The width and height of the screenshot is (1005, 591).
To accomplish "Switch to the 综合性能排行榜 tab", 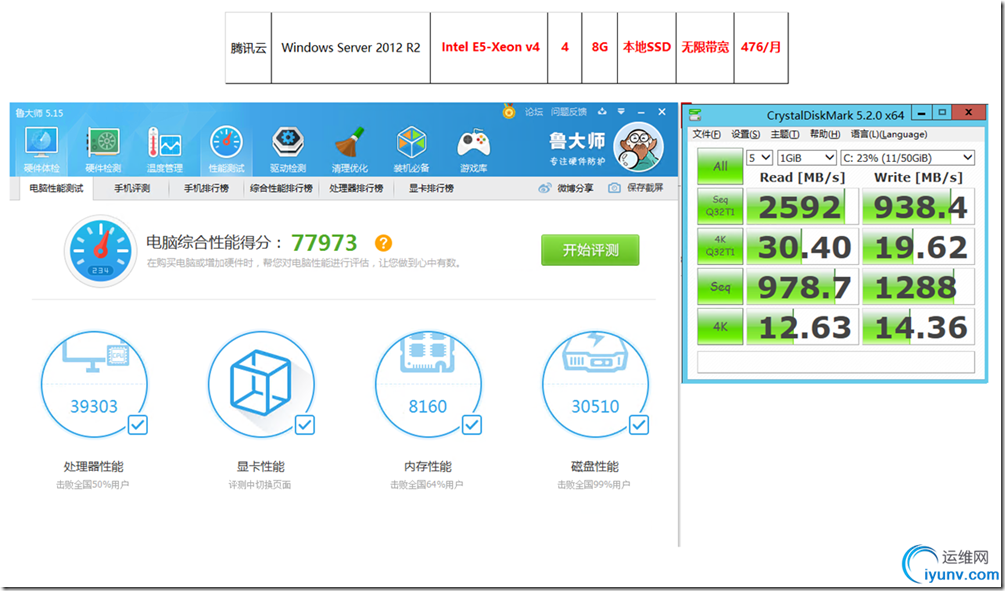I will tap(281, 189).
